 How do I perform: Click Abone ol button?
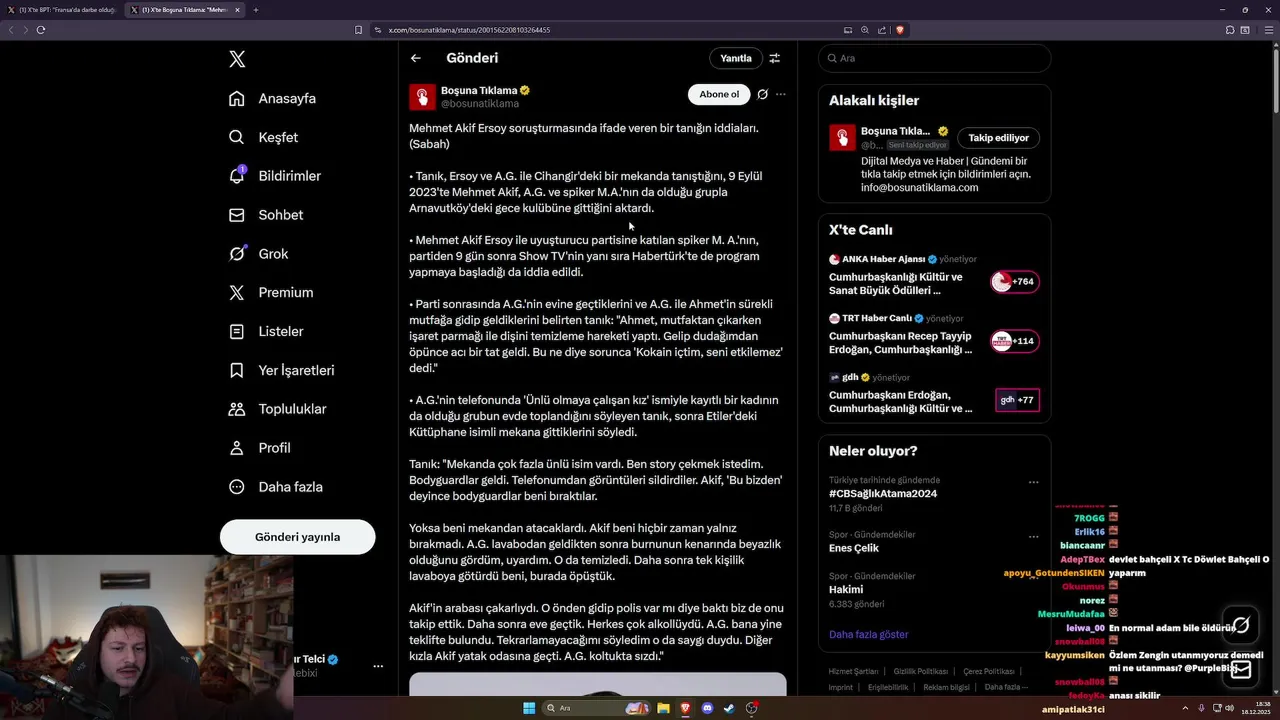click(x=719, y=94)
